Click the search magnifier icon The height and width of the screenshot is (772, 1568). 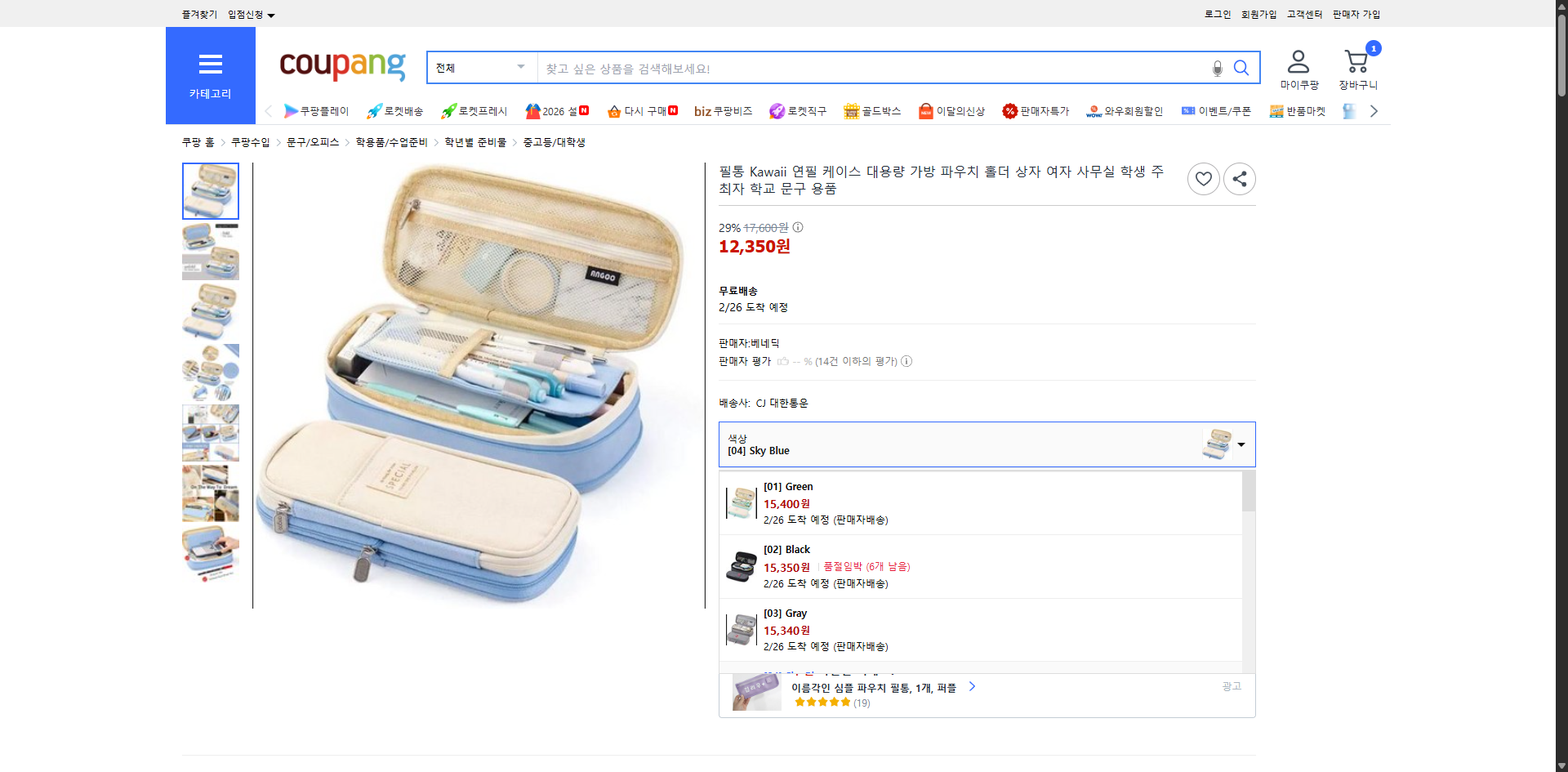click(1241, 68)
